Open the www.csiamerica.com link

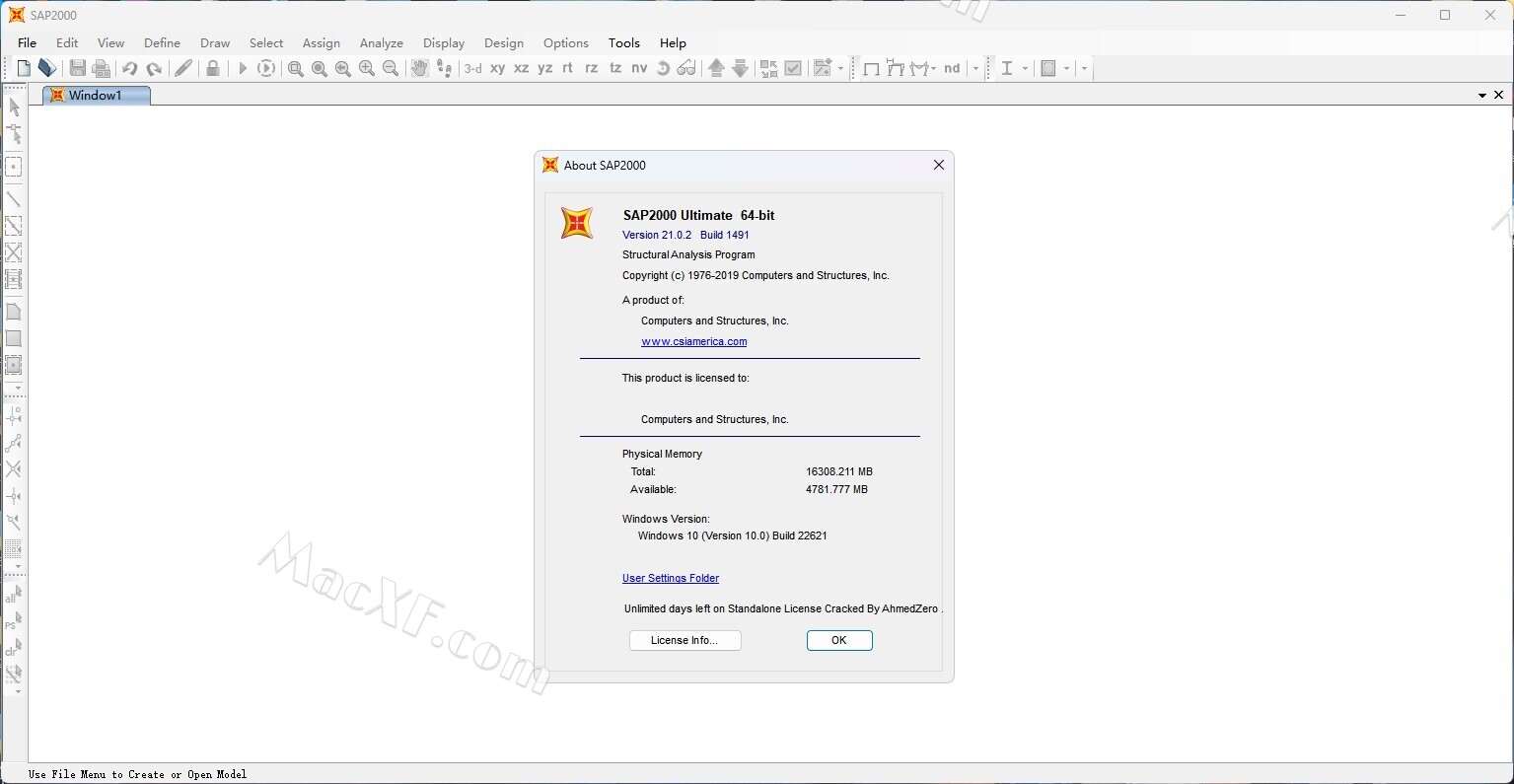[x=693, y=342]
